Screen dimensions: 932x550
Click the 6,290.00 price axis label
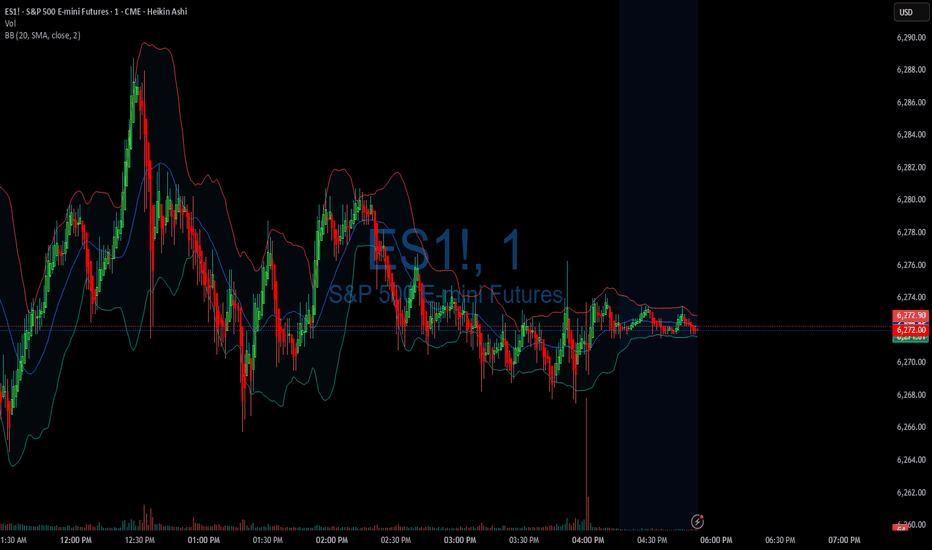(911, 37)
